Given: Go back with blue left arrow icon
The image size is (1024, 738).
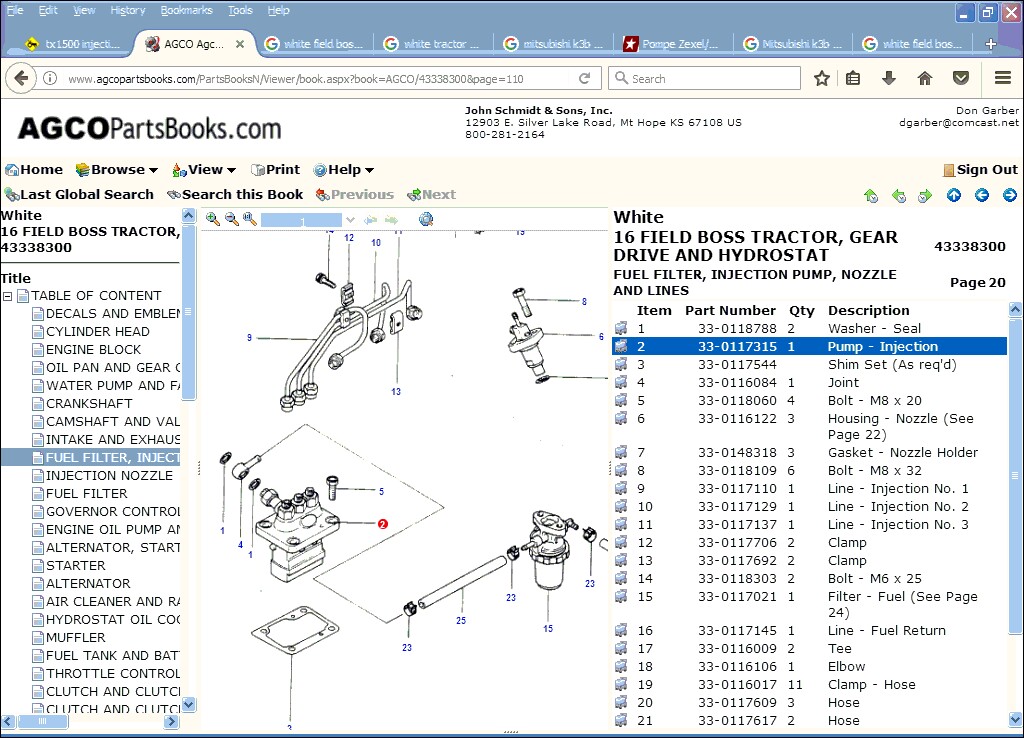Looking at the screenshot, I should tap(981, 195).
